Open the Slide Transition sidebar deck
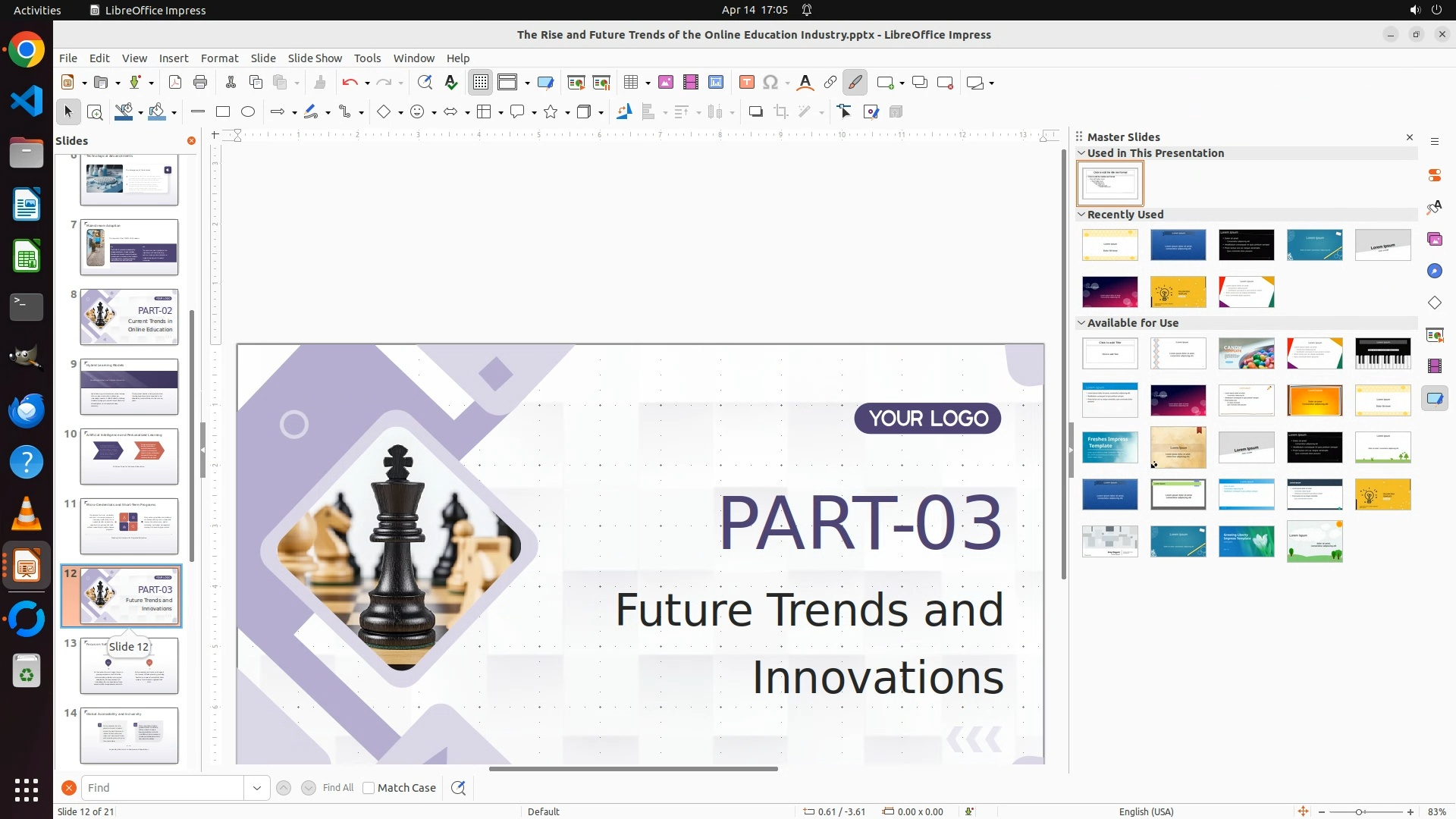 [1435, 334]
